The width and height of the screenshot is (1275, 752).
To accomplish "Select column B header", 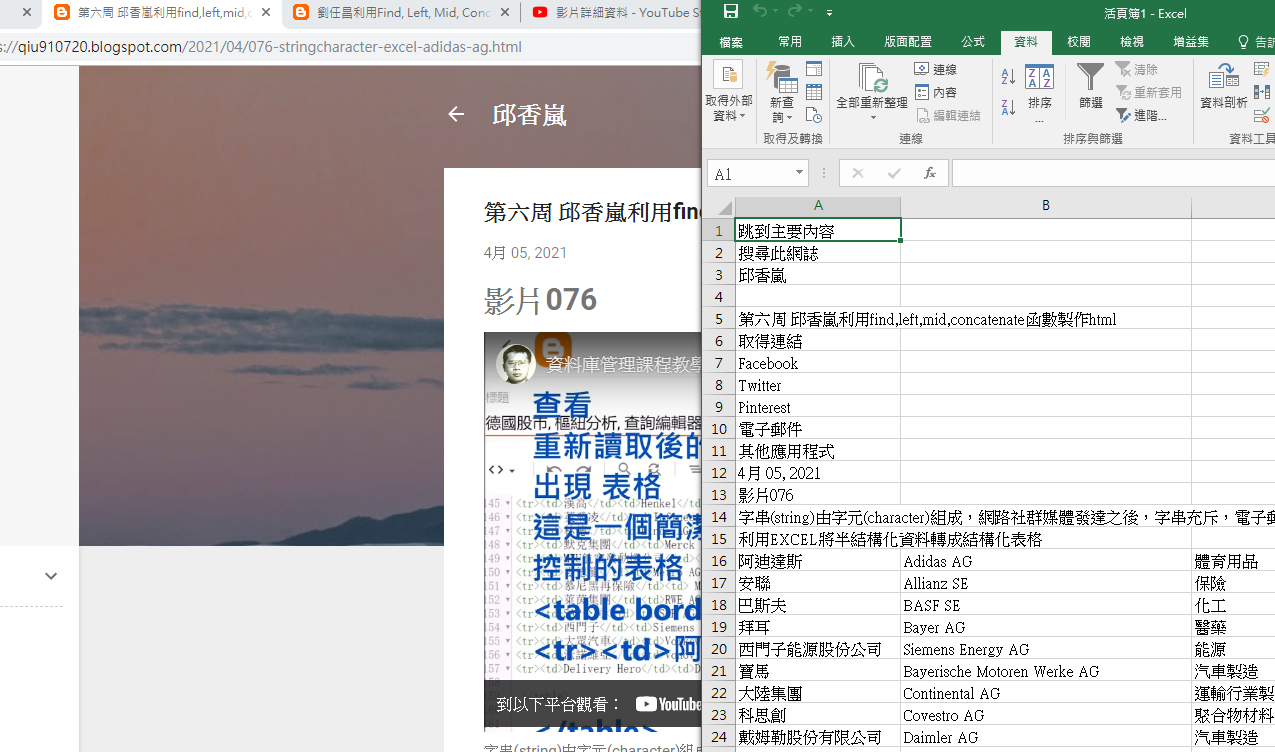I will point(1046,206).
